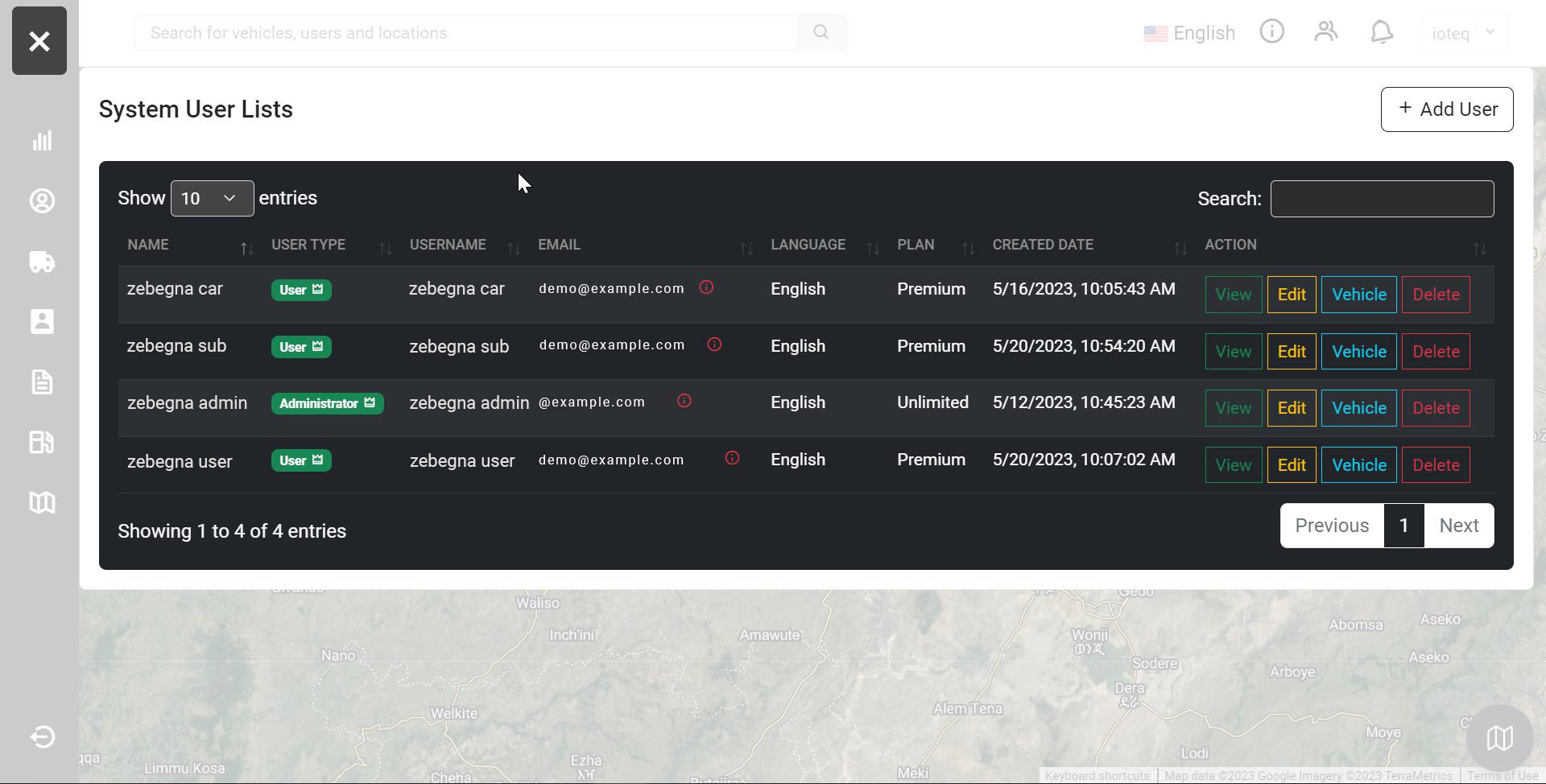Click the driver contact card sidebar icon

tap(42, 321)
